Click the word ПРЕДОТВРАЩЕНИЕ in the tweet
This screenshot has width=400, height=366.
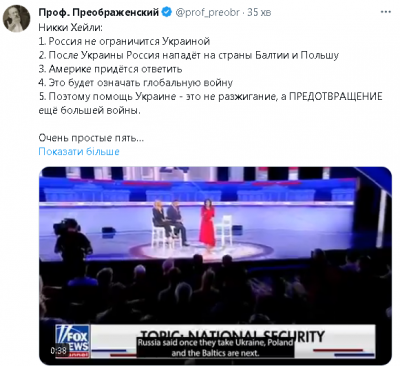[x=336, y=96]
